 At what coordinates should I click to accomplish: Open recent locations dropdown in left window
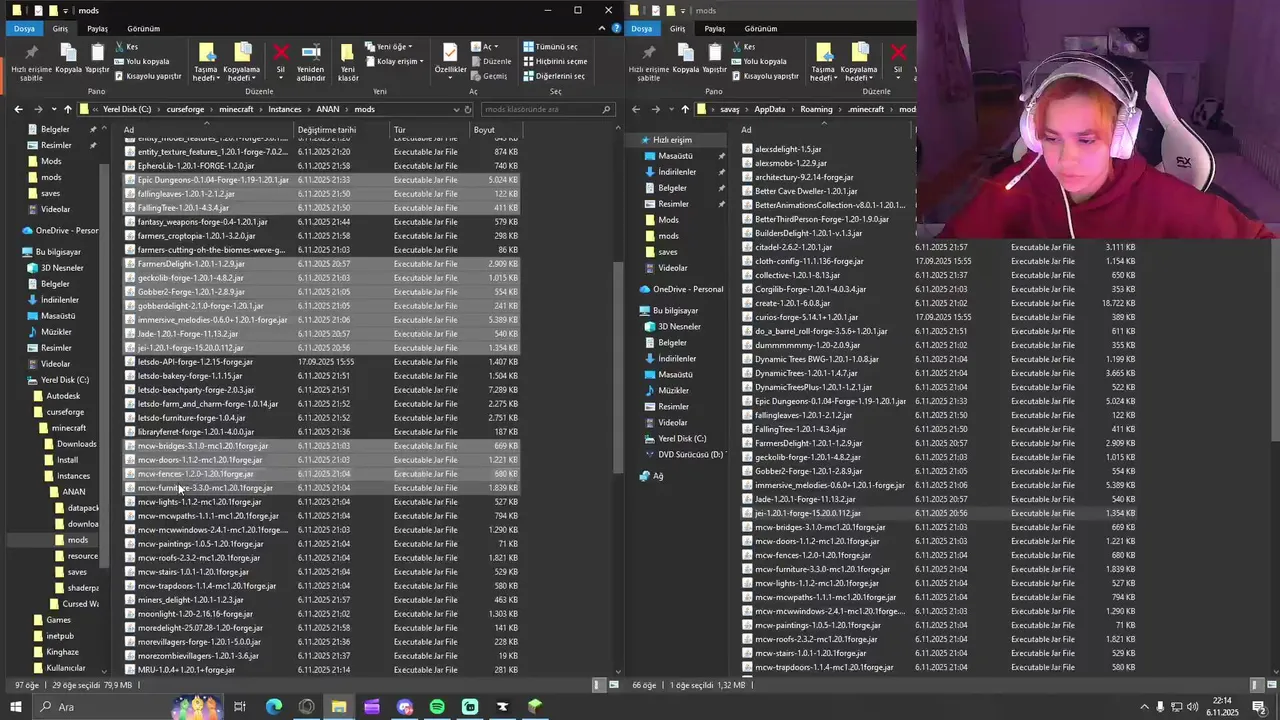[54, 109]
